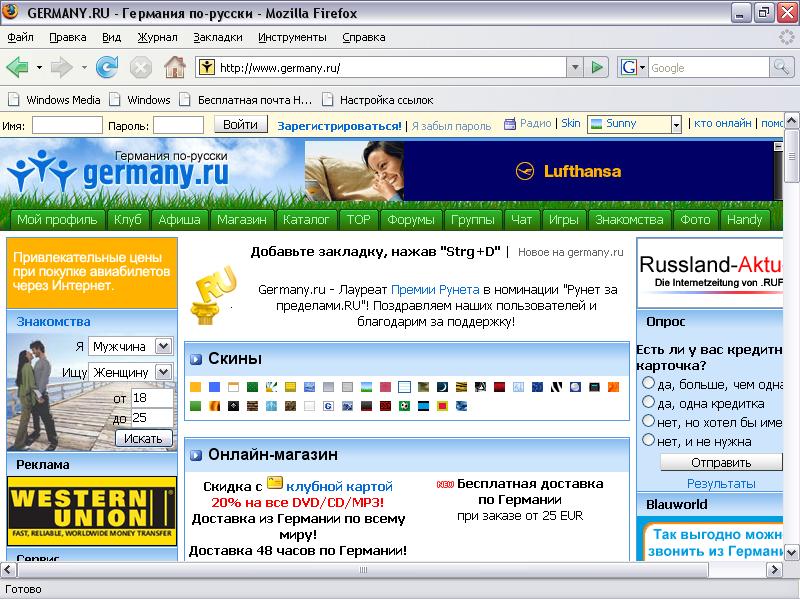Click the arrow icon beside Онлайн-магазин heading
800x600 pixels.
(x=196, y=455)
